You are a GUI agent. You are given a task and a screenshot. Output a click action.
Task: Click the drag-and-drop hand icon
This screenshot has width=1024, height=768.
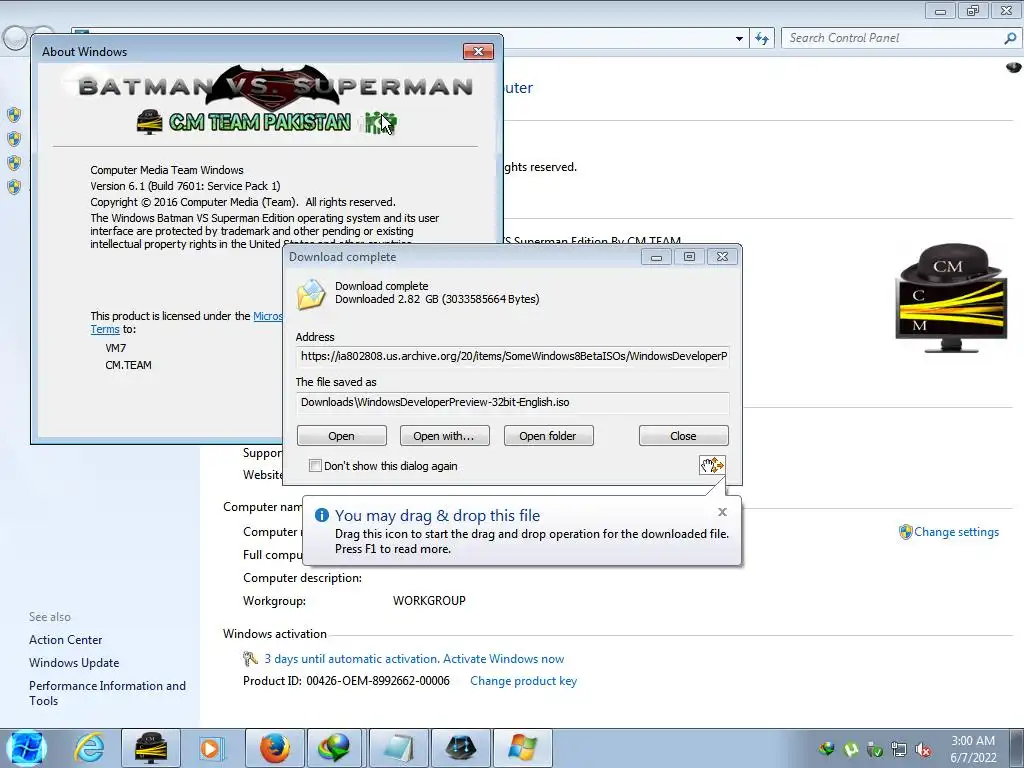712,465
